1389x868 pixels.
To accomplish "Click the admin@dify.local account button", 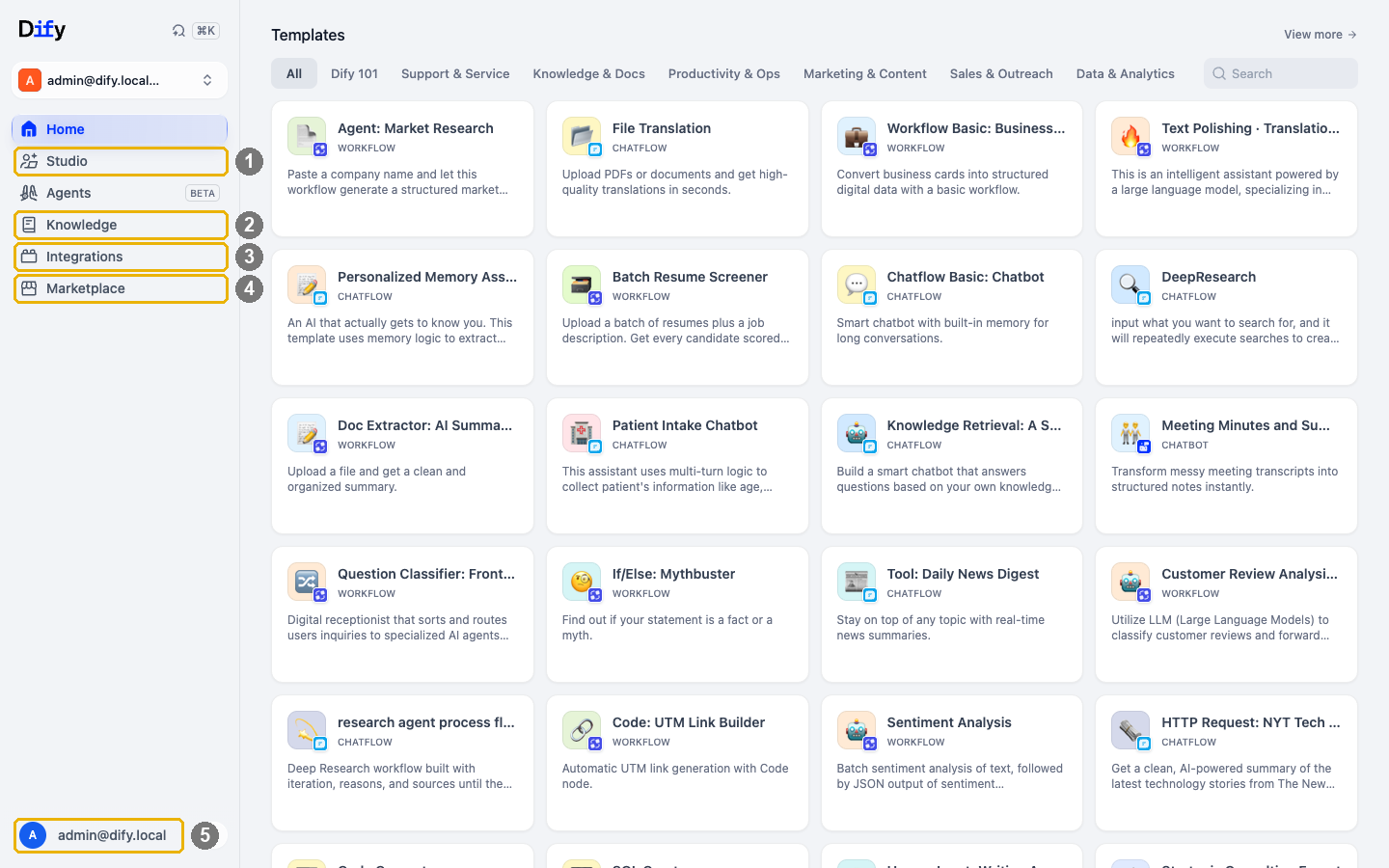I will pyautogui.click(x=98, y=835).
